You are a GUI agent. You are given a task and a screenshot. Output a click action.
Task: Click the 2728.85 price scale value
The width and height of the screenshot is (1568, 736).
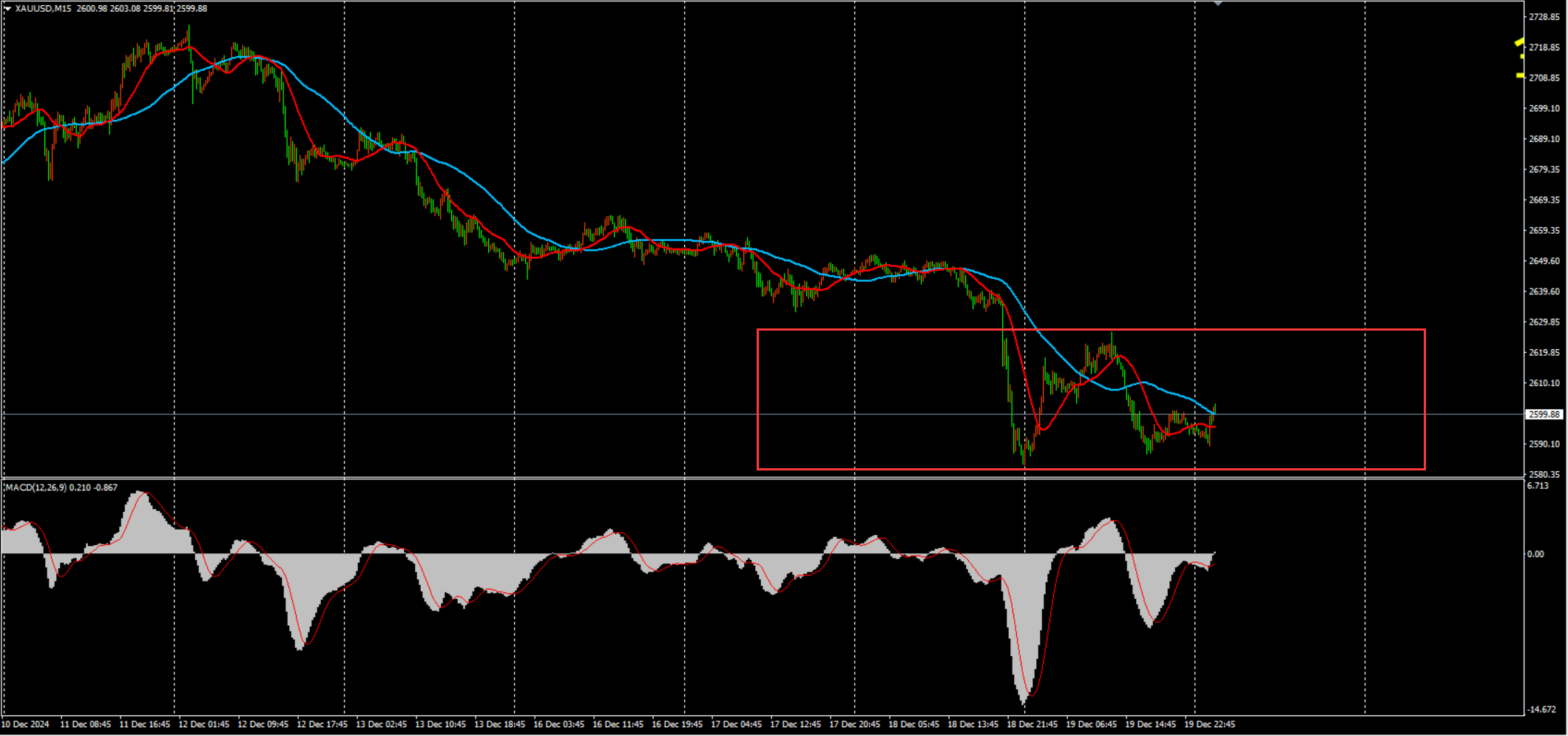click(1544, 17)
